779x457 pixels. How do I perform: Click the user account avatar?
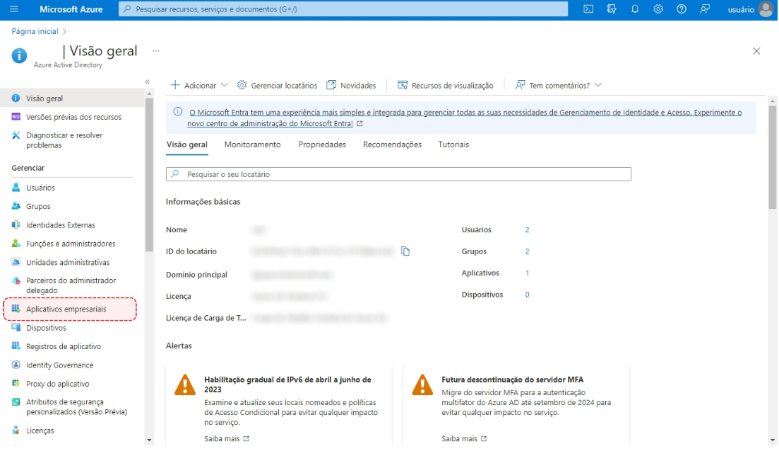[767, 9]
